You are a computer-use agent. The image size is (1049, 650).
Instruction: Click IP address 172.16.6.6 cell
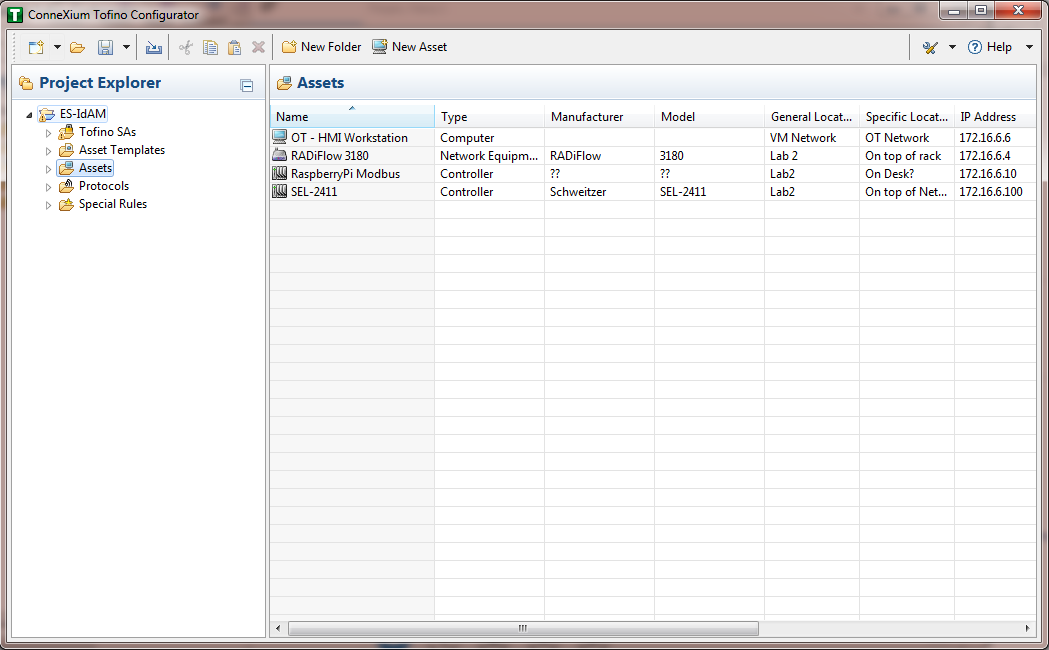coord(995,138)
